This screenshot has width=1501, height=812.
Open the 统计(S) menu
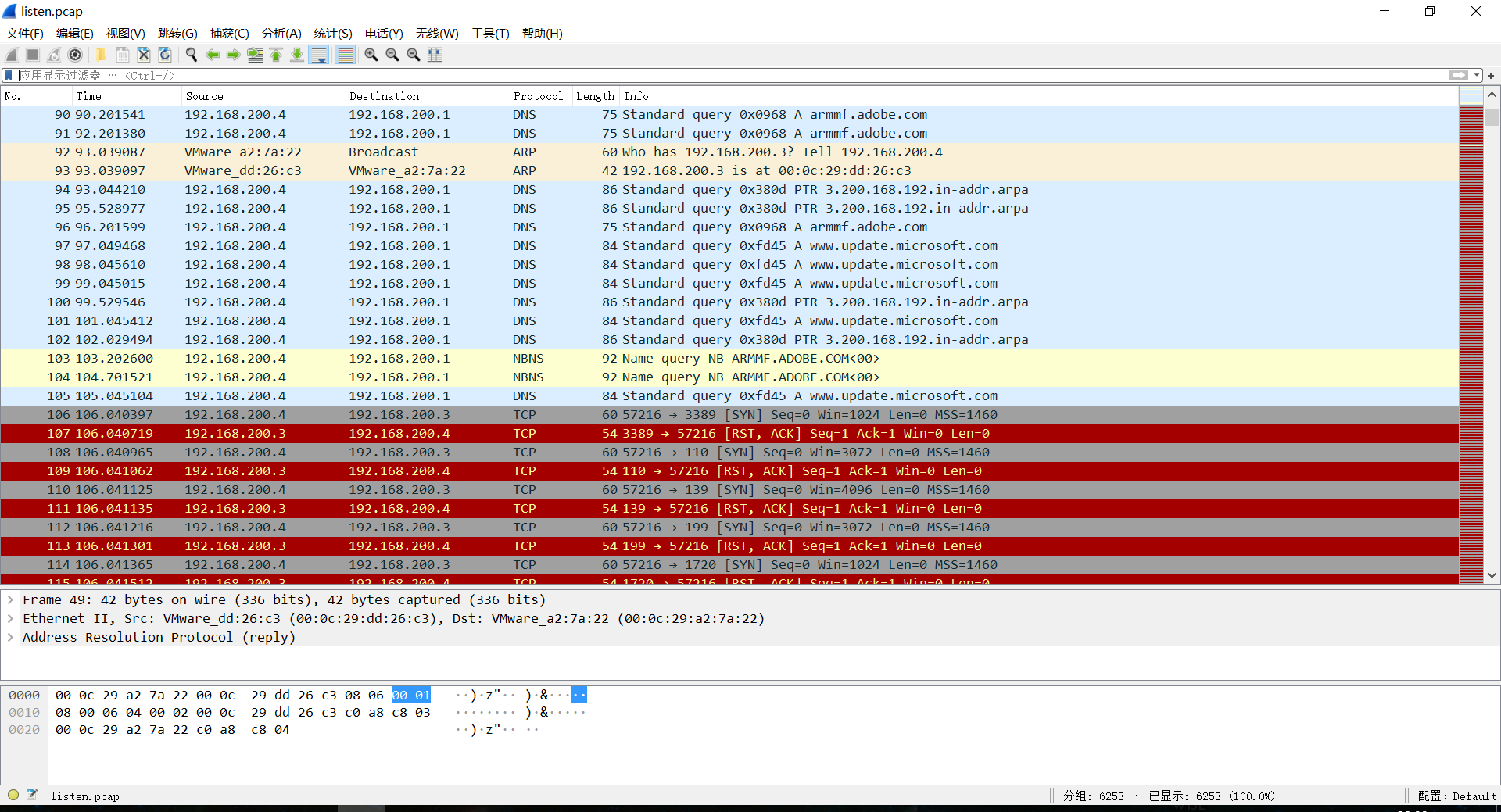333,33
